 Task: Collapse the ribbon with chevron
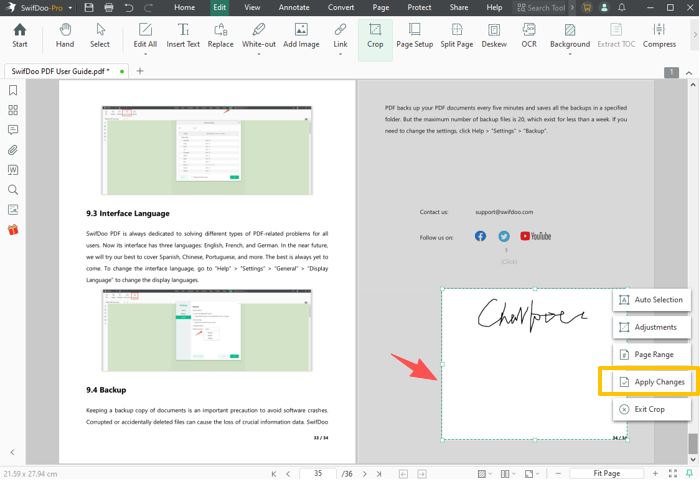click(x=689, y=73)
